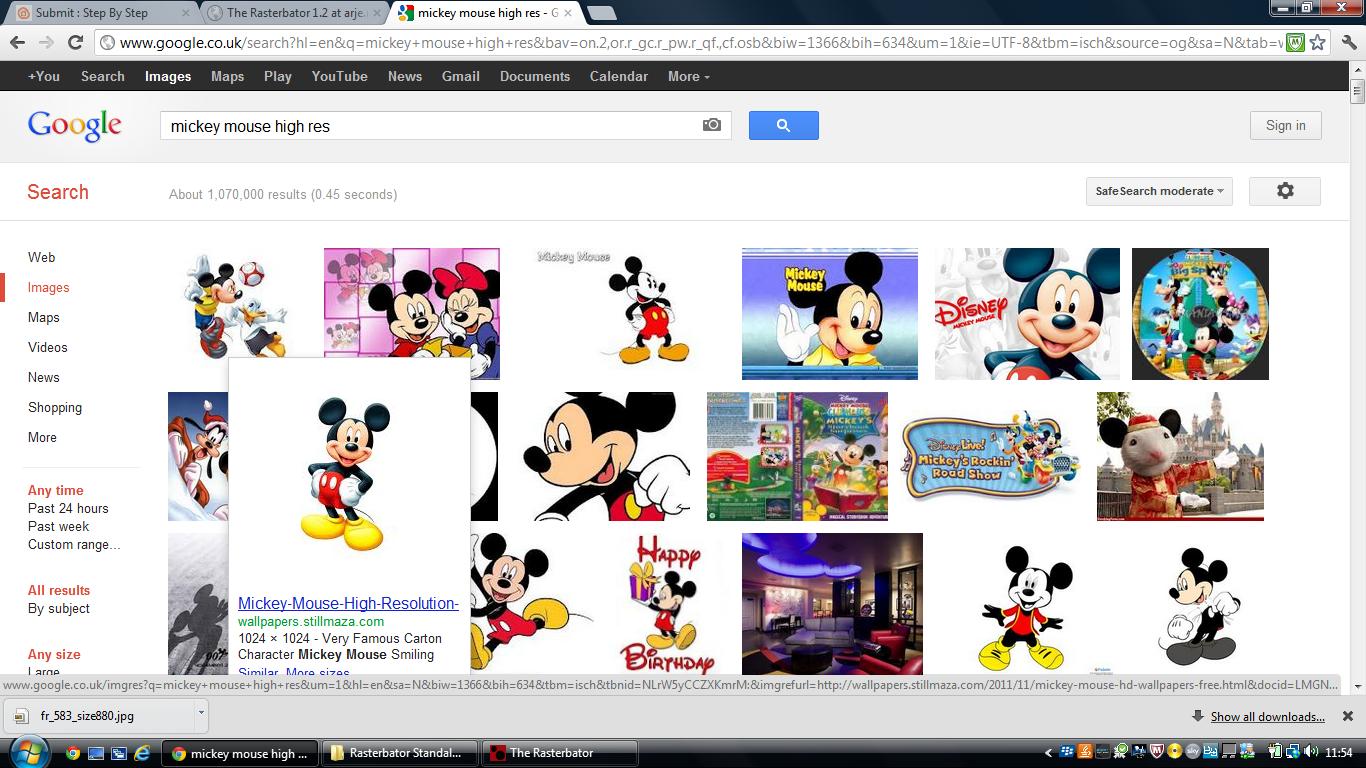This screenshot has width=1366, height=768.
Task: Click the enlarged Mickey Mouse preview image
Action: [x=346, y=474]
